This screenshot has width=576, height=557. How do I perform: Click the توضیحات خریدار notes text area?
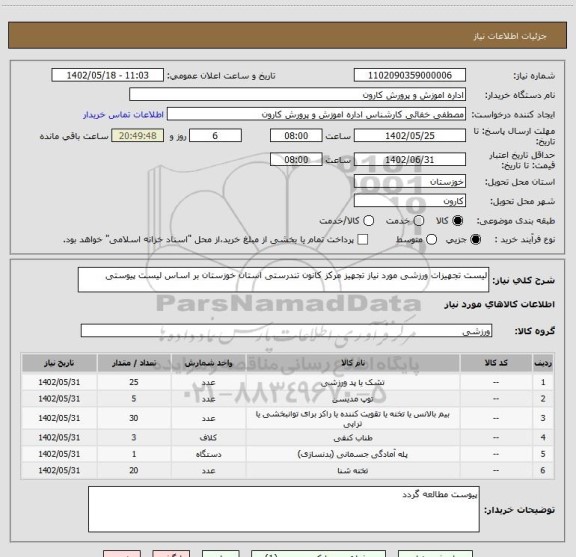coord(284,509)
